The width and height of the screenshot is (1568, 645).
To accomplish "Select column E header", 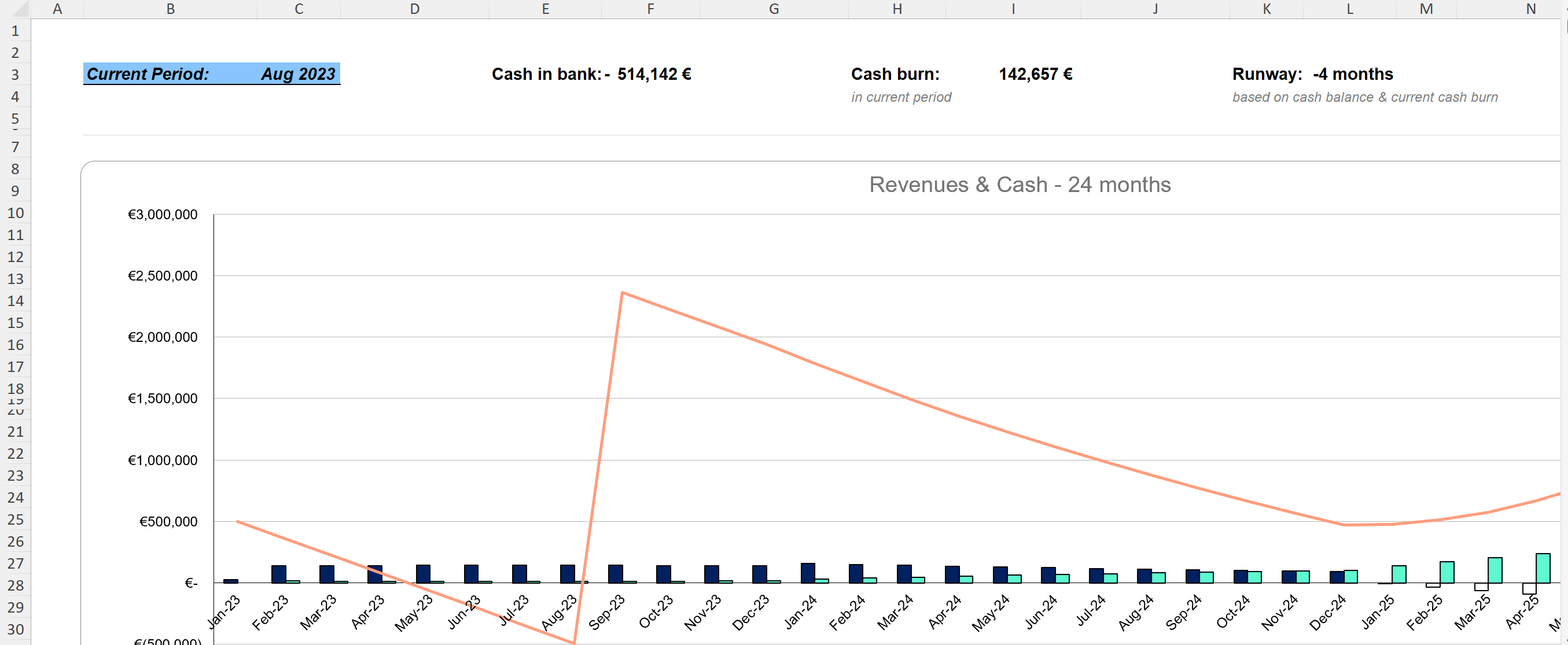I will pos(546,9).
